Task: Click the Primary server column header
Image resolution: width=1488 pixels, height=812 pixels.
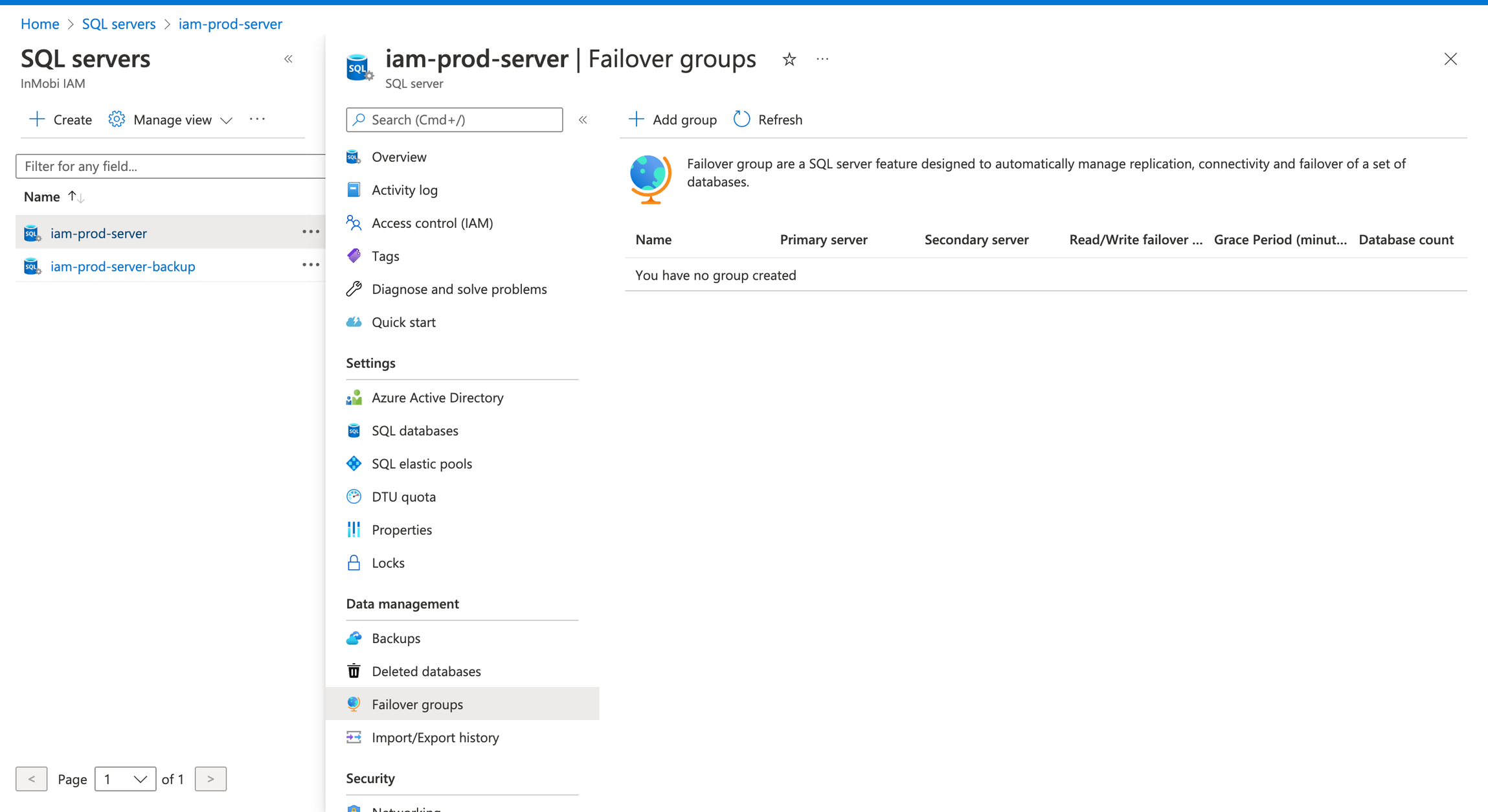Action: click(x=824, y=240)
